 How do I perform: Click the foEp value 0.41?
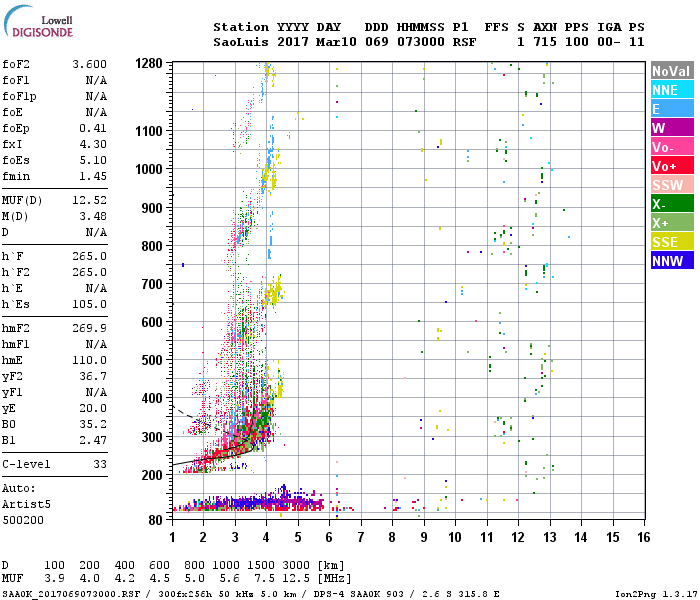point(93,128)
